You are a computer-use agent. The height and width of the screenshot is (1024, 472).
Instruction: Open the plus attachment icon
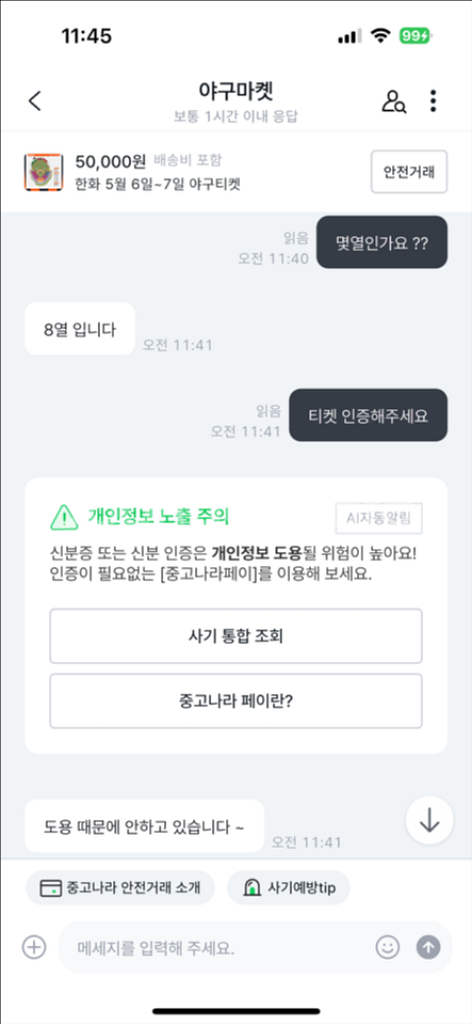coord(34,946)
